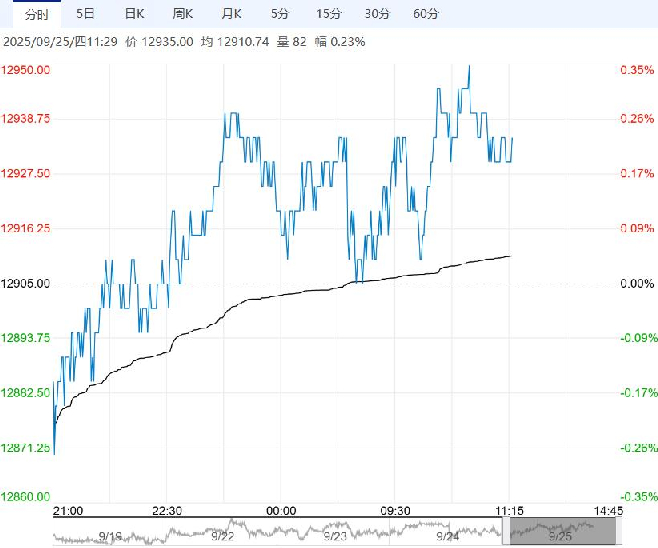Click the 22:30 time axis label
Image resolution: width=658 pixels, height=548 pixels.
pos(167,511)
